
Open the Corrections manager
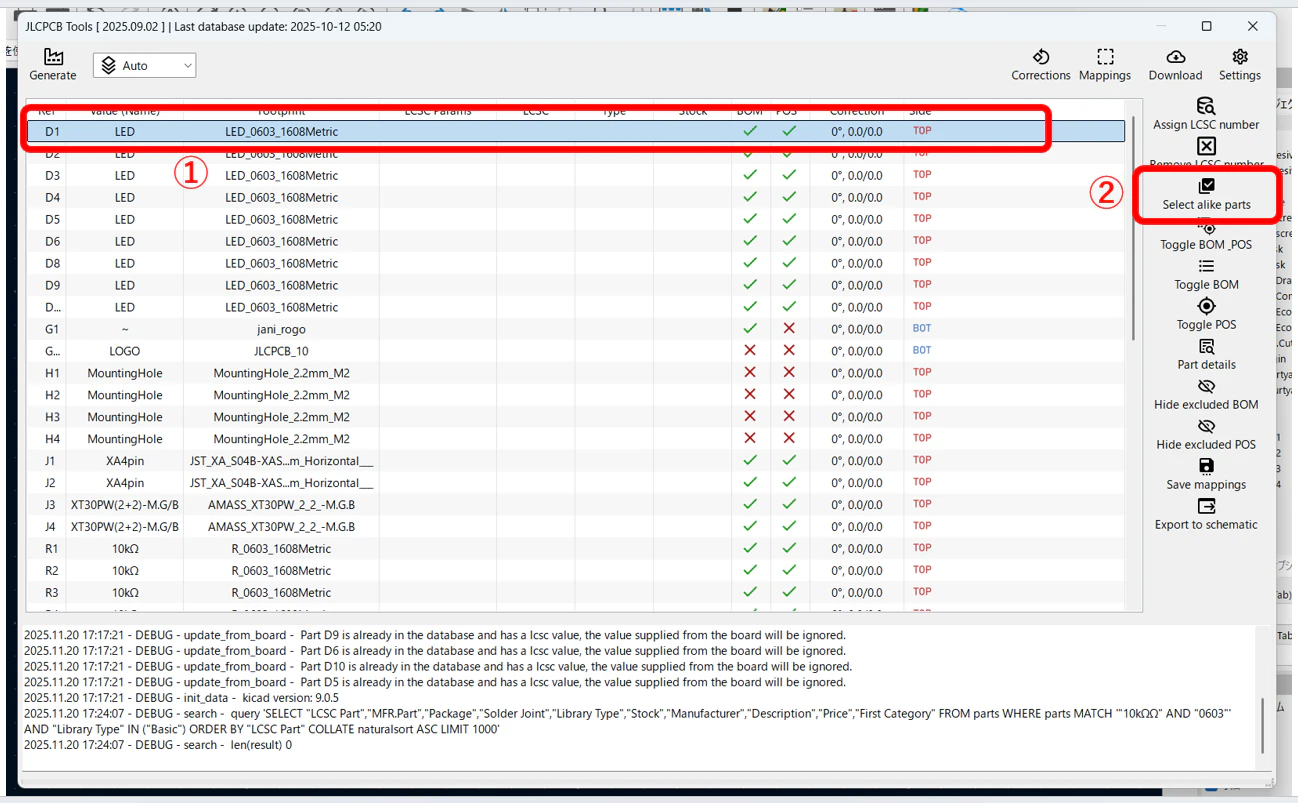(x=1040, y=64)
